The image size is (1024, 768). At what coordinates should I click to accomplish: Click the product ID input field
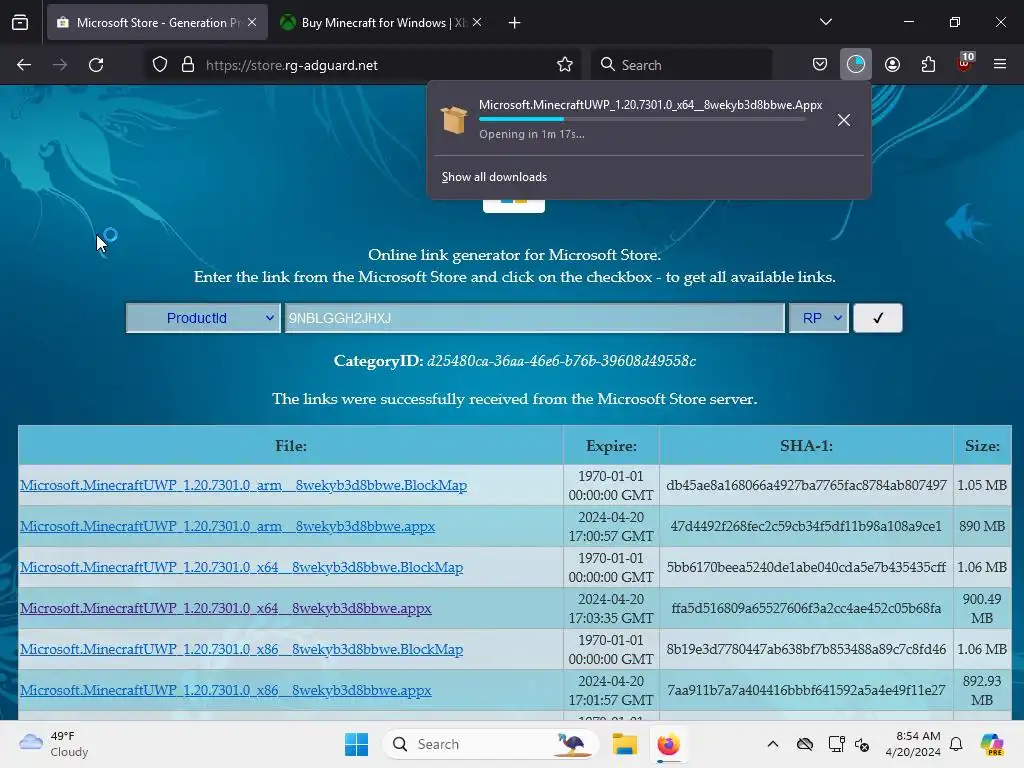[534, 318]
